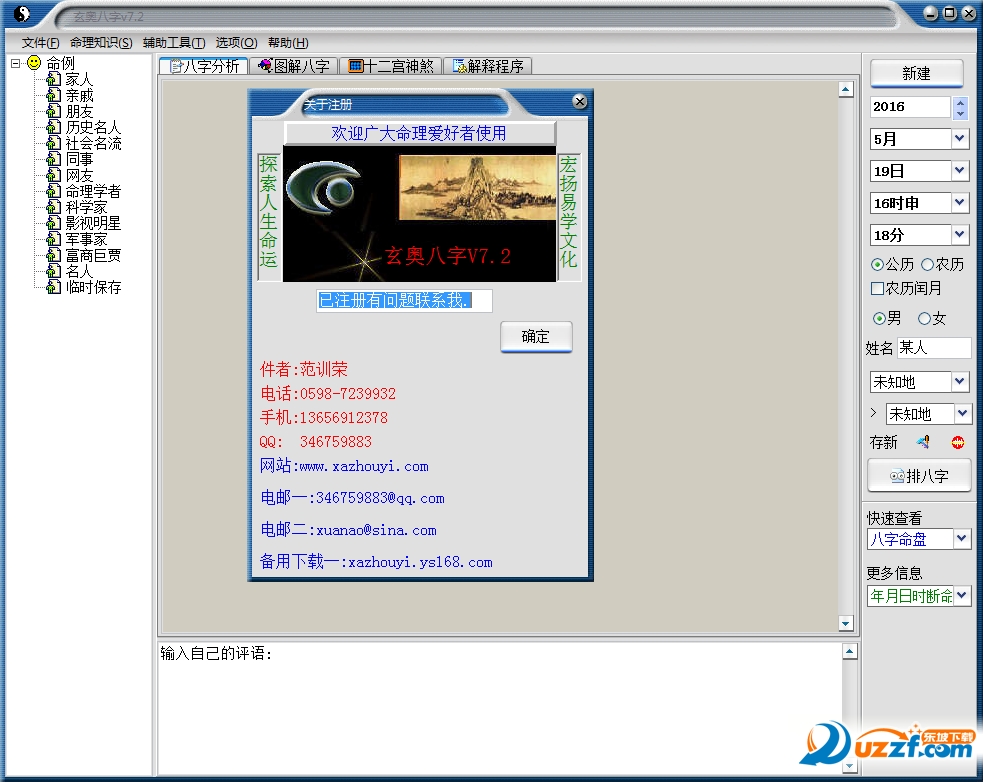Viewport: 983px width, 782px height.
Task: Click the red round icon beside 存新
Action: point(957,442)
